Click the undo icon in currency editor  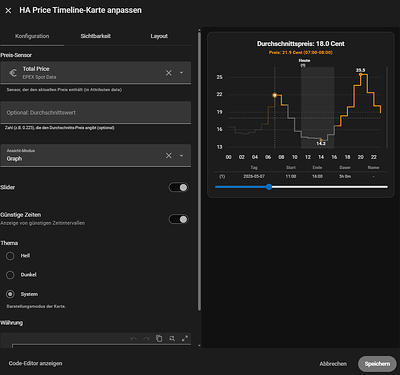click(x=133, y=338)
